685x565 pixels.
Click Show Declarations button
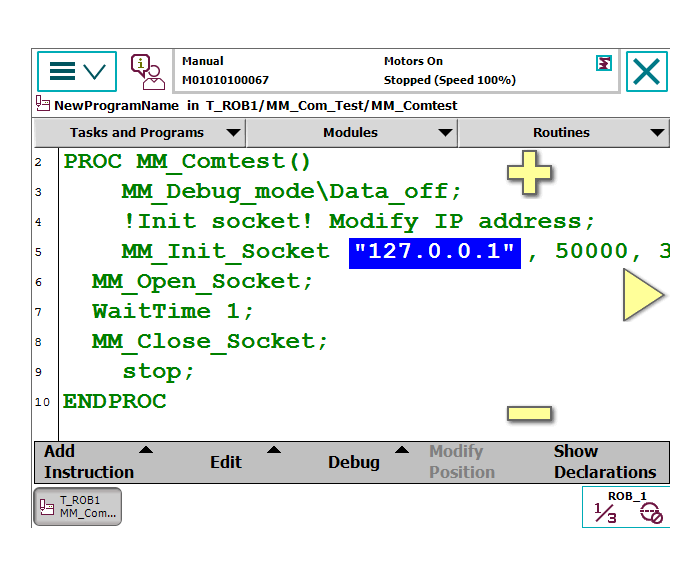(x=605, y=462)
